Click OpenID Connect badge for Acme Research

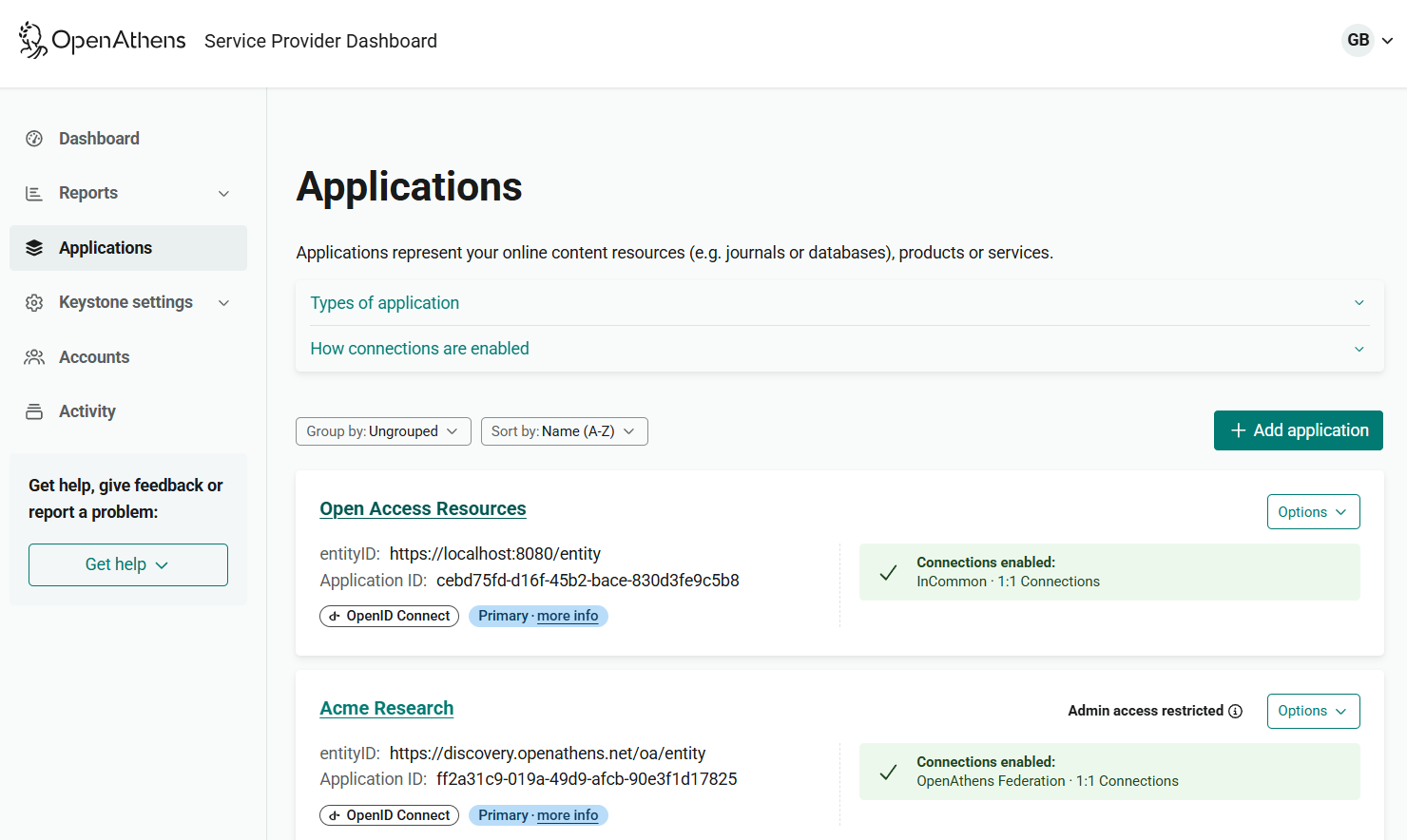[x=390, y=815]
